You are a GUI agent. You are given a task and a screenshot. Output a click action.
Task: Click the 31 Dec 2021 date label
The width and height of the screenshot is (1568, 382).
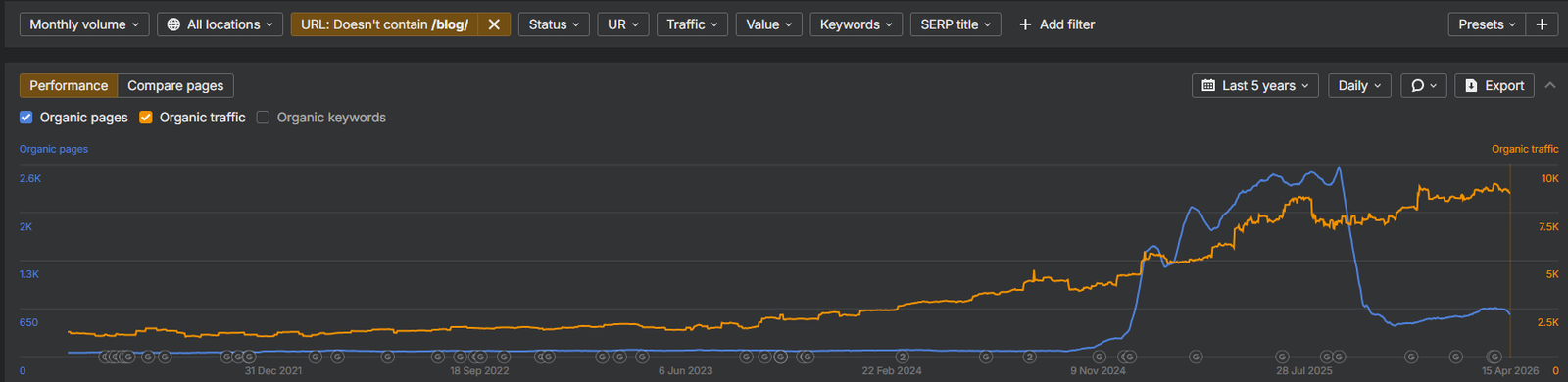click(273, 371)
